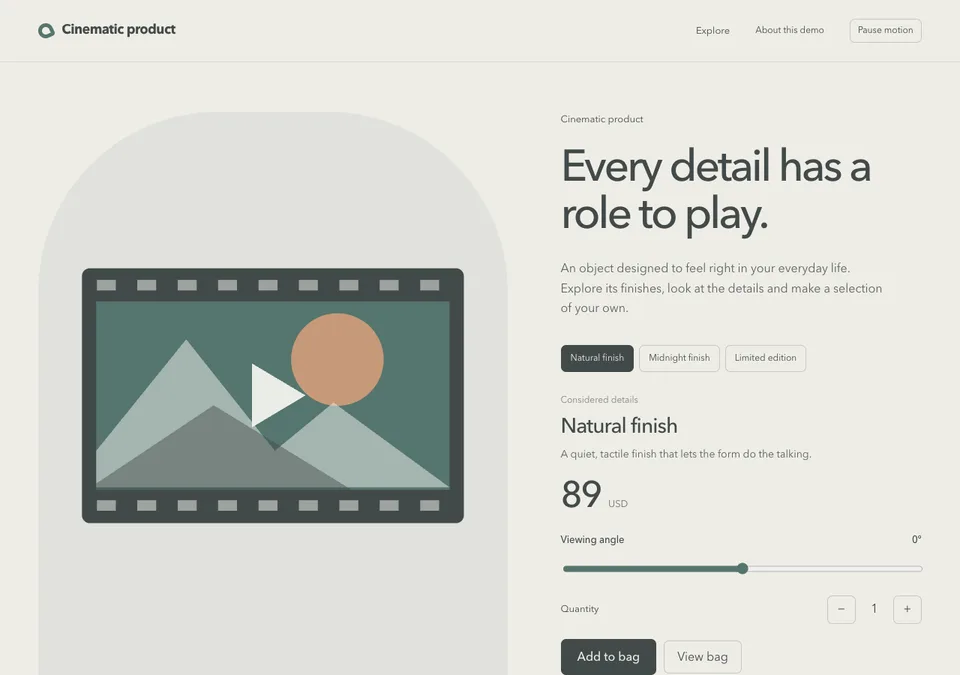Click the View bag button
This screenshot has height=675, width=960.
702,657
